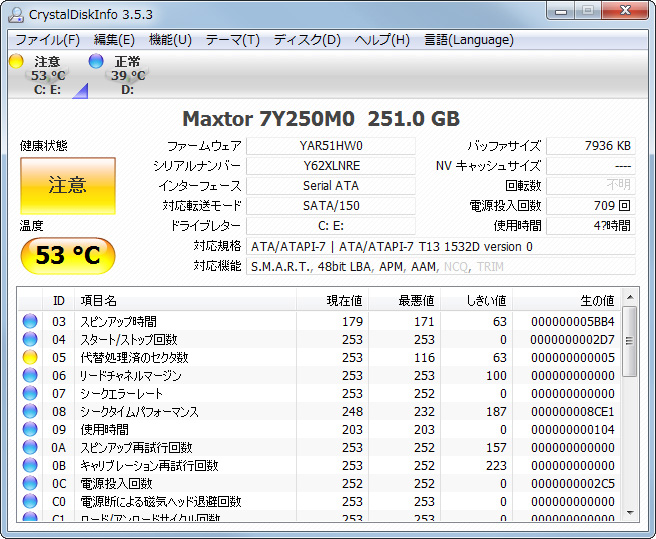Click the ID column header
This screenshot has height=539, width=656.
click(x=59, y=300)
